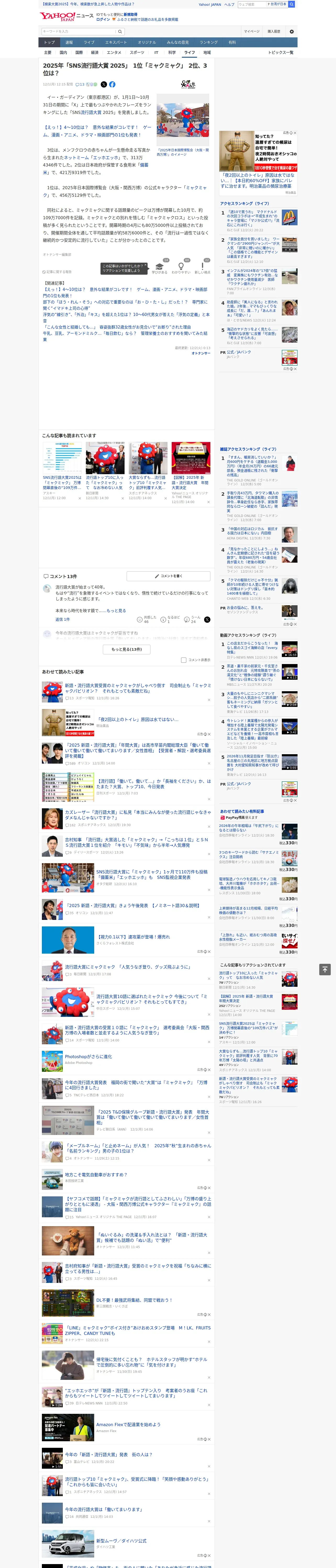Viewport: 336px width, 1568px height.
Task: Open the article comment count icon (13)
Action: click(80, 85)
